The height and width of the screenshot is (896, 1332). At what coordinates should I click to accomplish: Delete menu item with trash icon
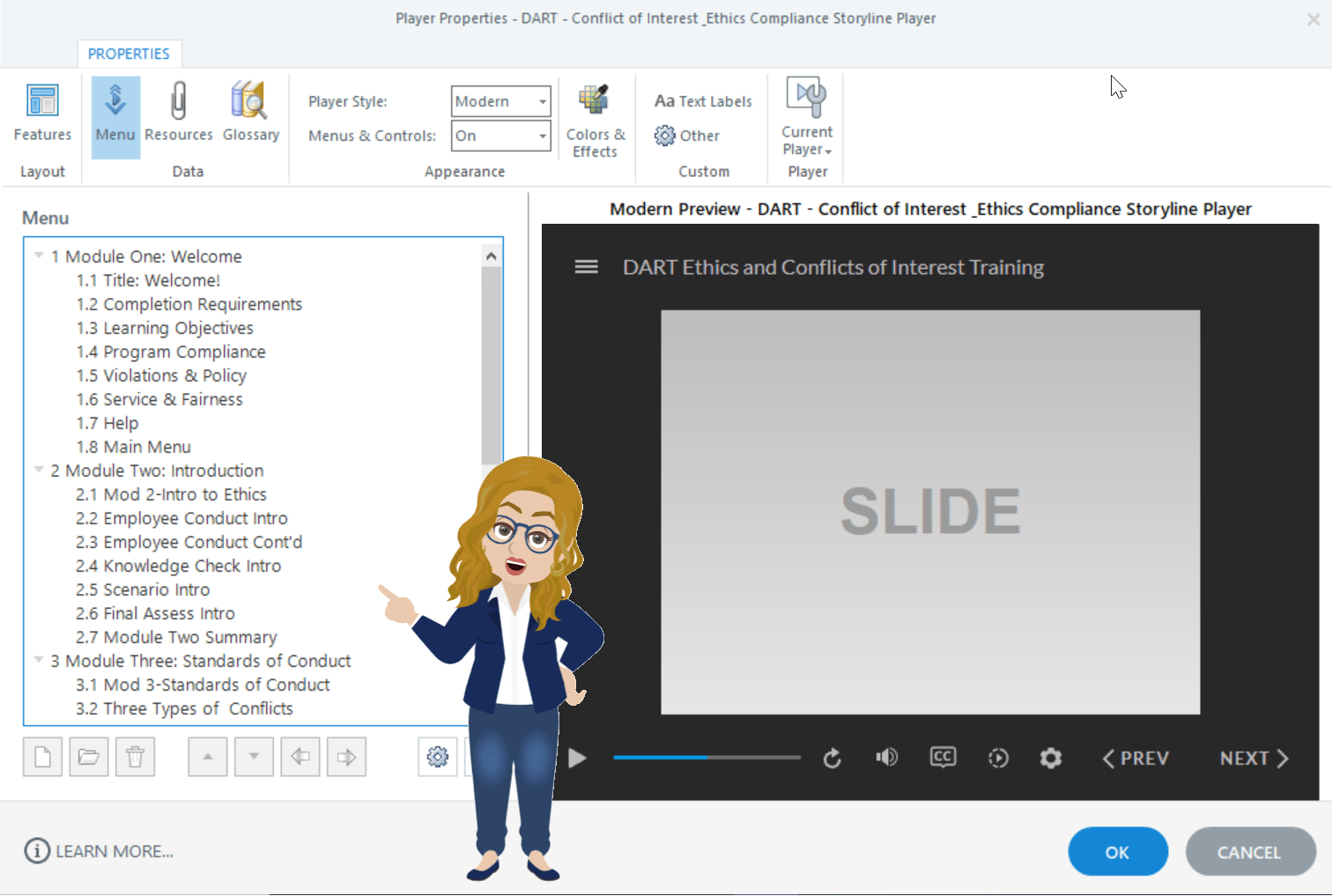tap(135, 757)
